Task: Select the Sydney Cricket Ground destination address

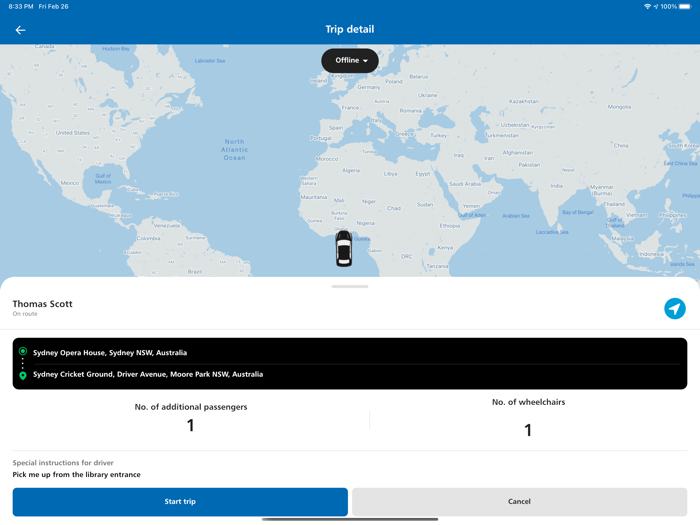Action: (148, 374)
